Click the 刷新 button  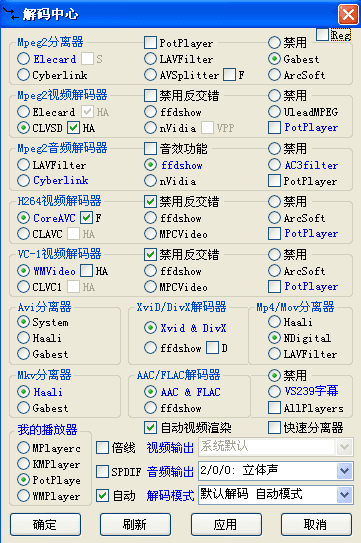click(x=135, y=525)
